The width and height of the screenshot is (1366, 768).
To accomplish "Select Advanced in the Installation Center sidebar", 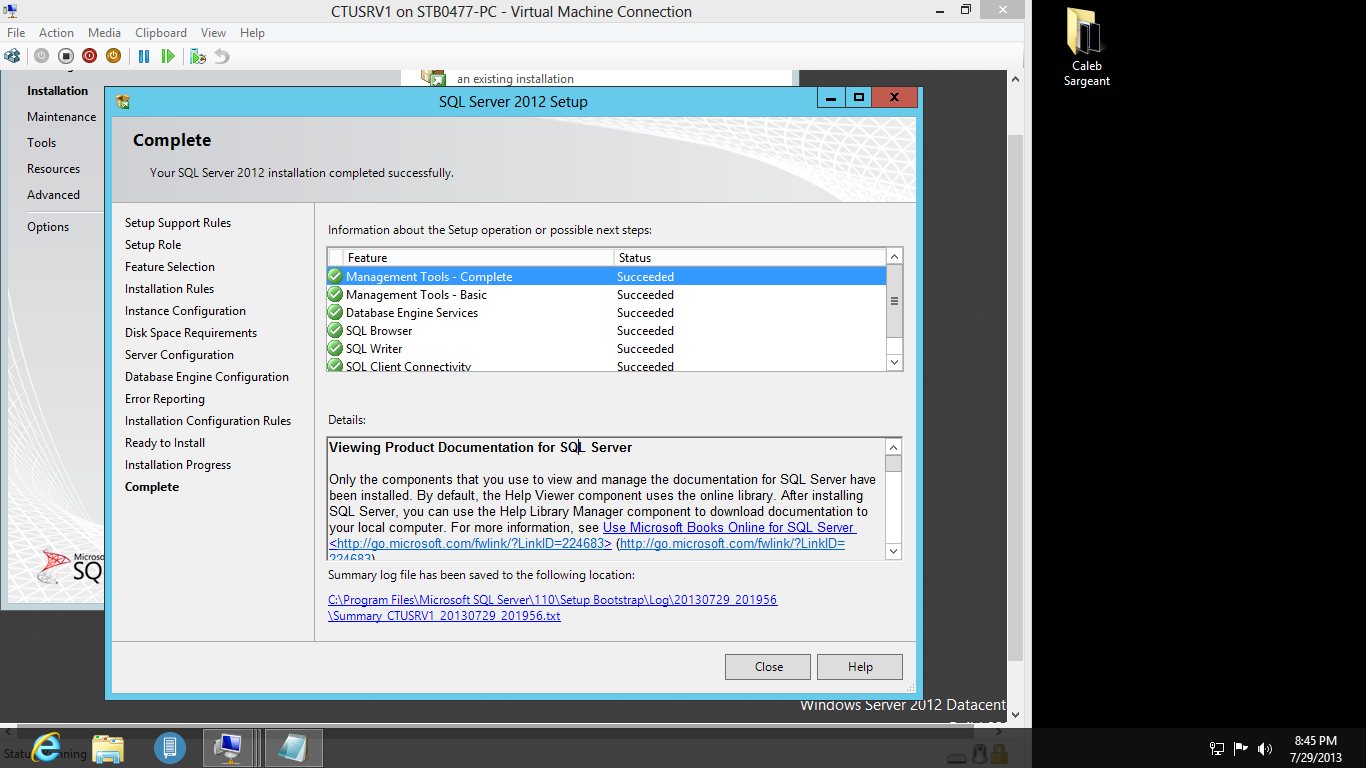I will point(53,195).
